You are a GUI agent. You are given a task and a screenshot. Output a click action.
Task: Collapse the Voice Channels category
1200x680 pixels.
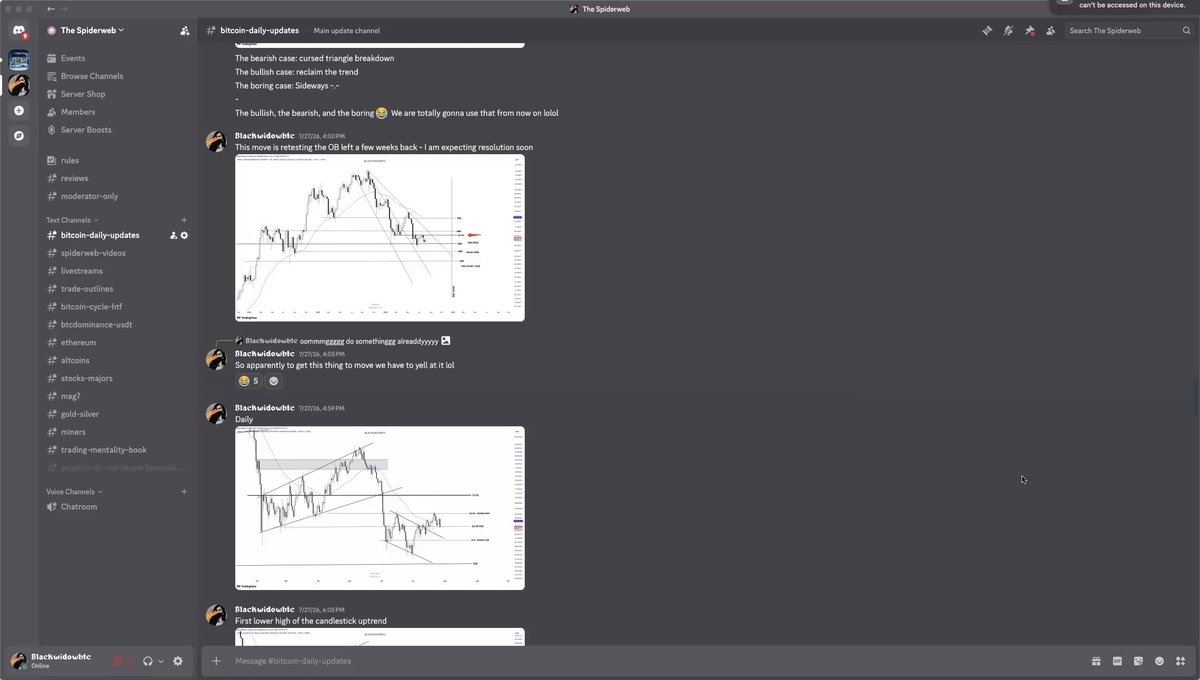click(74, 492)
